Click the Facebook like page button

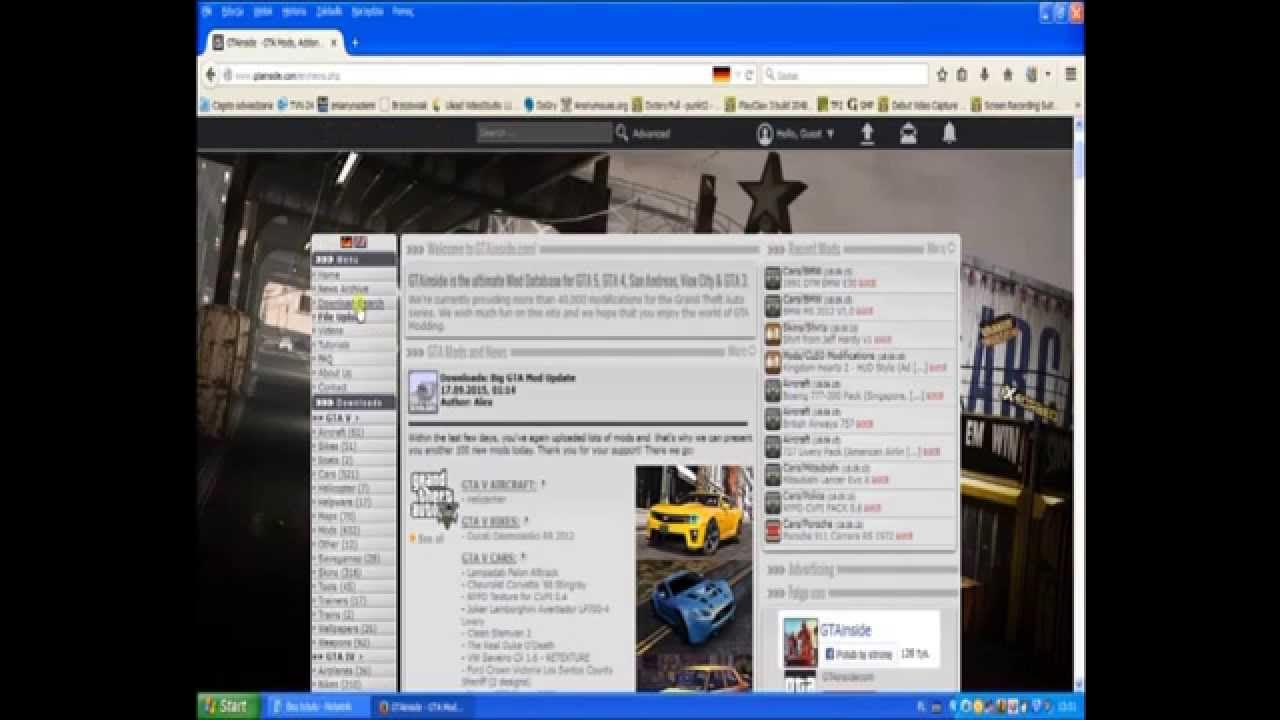859,654
